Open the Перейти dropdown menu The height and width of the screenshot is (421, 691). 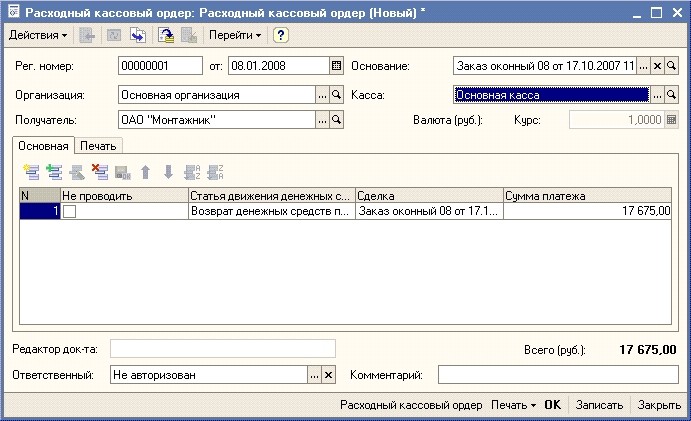click(235, 35)
